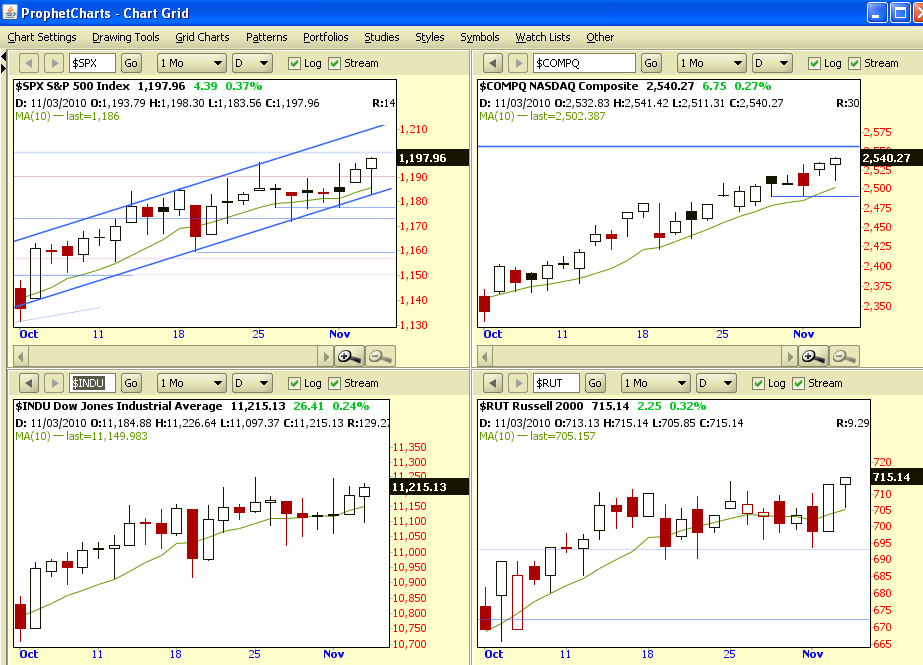Click the $SPX symbol input field
The height and width of the screenshot is (665, 923).
coord(92,63)
